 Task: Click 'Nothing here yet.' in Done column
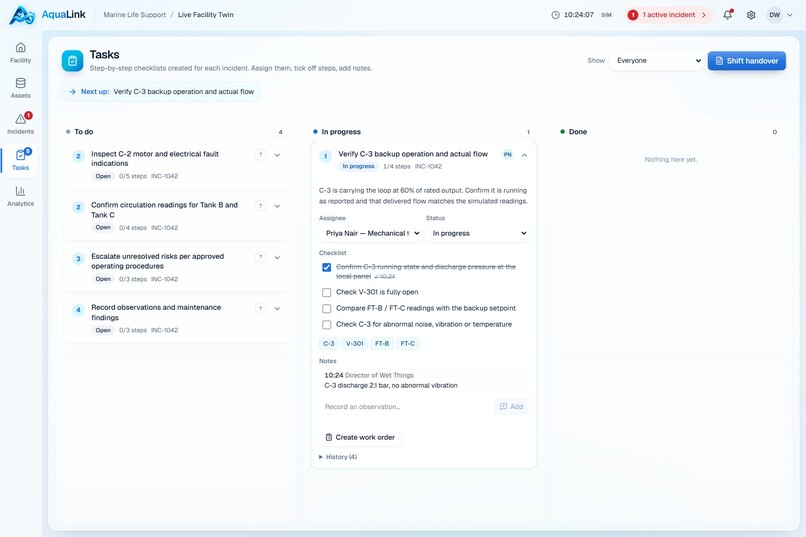click(x=671, y=160)
